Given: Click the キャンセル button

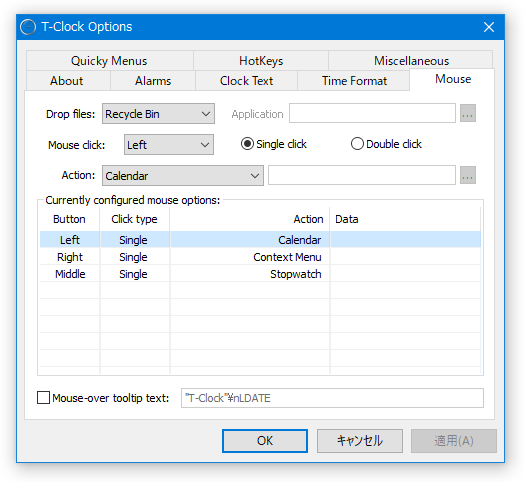Looking at the screenshot, I should pyautogui.click(x=360, y=441).
